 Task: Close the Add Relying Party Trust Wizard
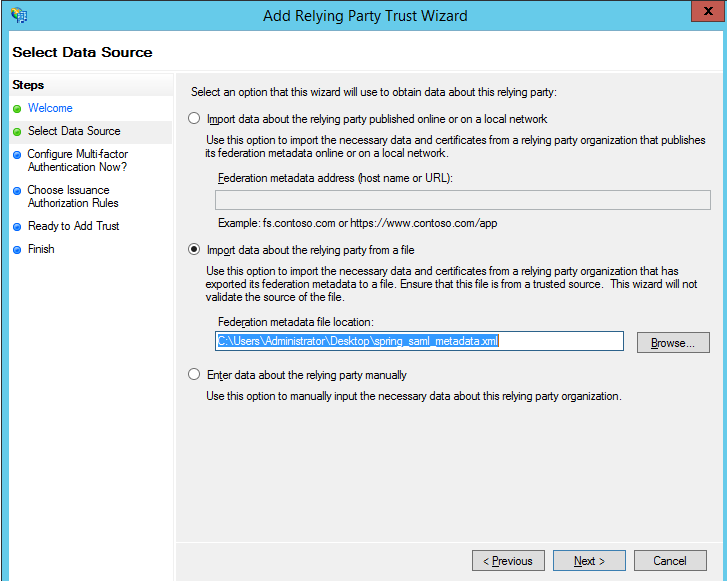(708, 11)
